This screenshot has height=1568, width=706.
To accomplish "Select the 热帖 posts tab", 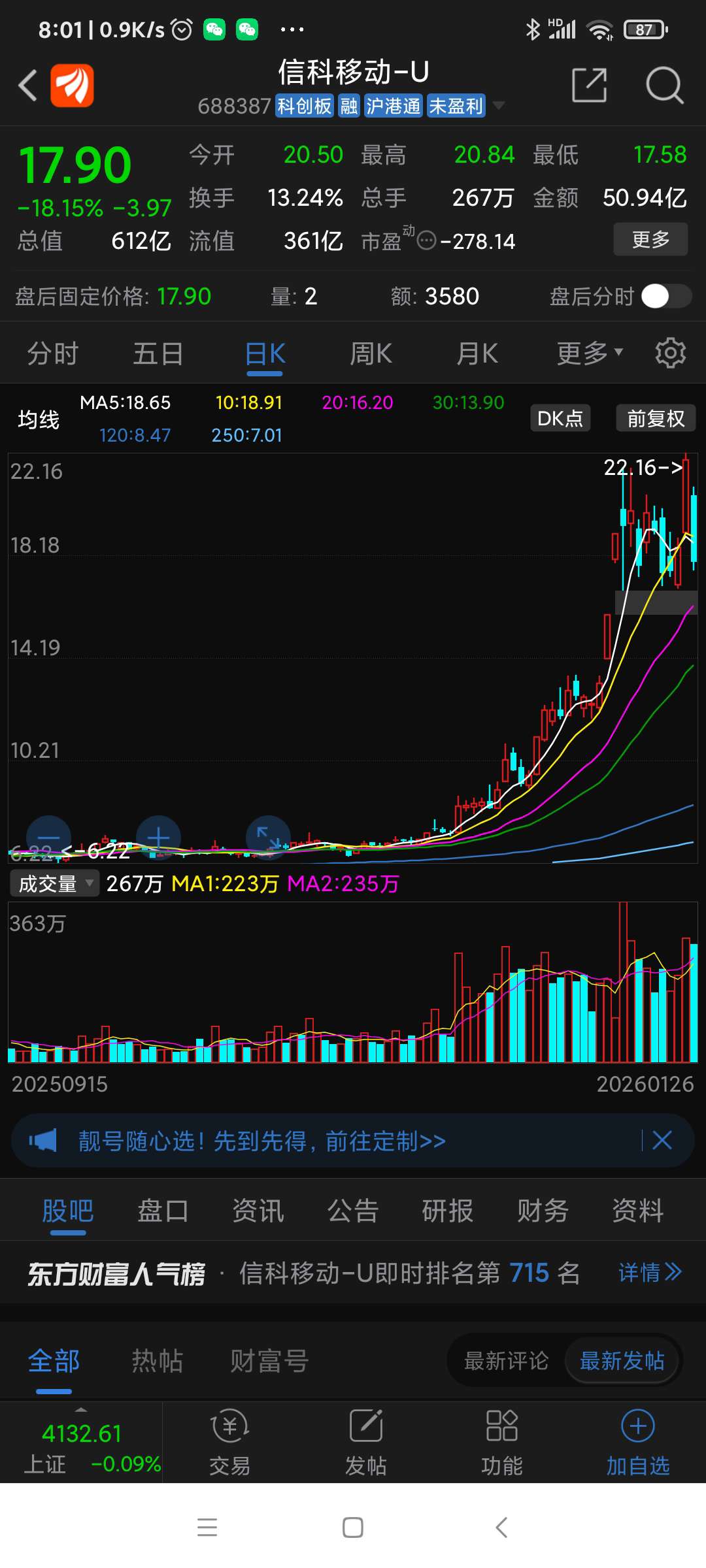I will (158, 1361).
